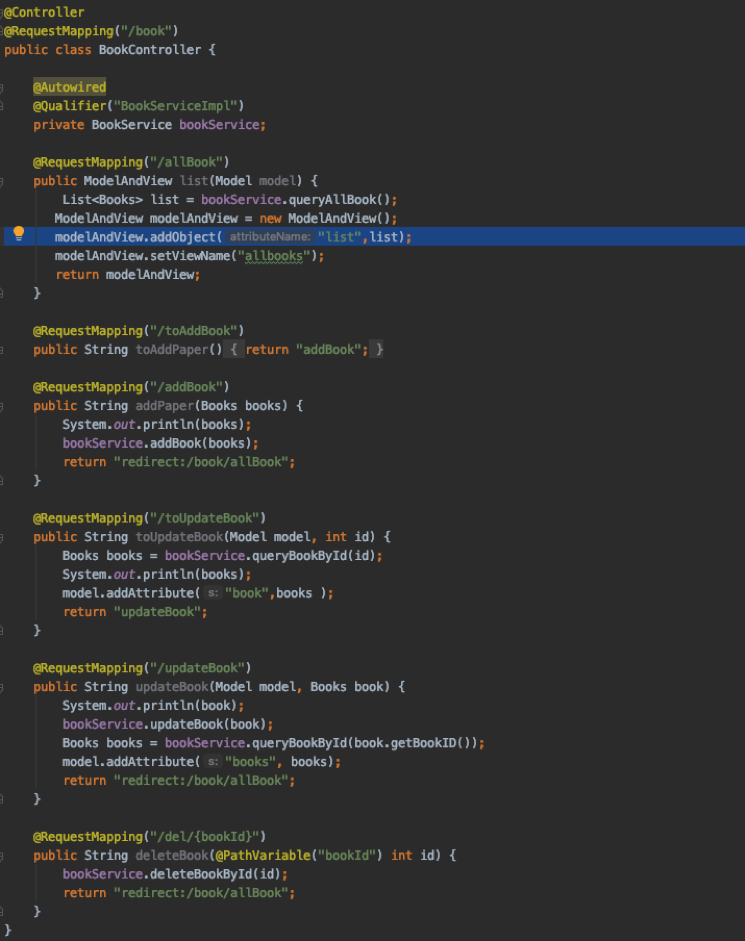
Task: Click the "/toUpdateBook" mapping string
Action: tap(204, 518)
